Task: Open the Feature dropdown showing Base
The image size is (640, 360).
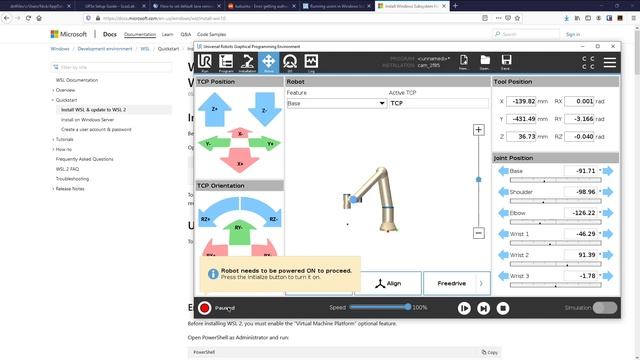Action: coord(336,103)
